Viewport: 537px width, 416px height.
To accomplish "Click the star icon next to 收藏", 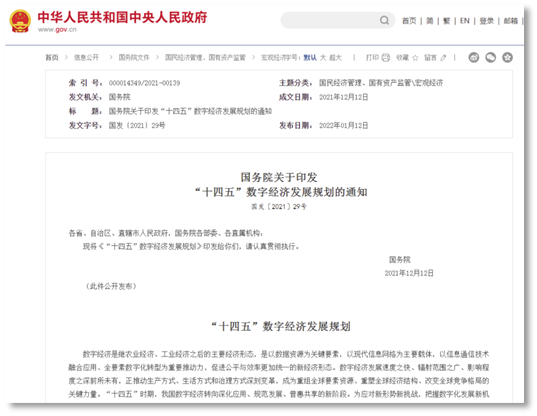I will [415, 58].
